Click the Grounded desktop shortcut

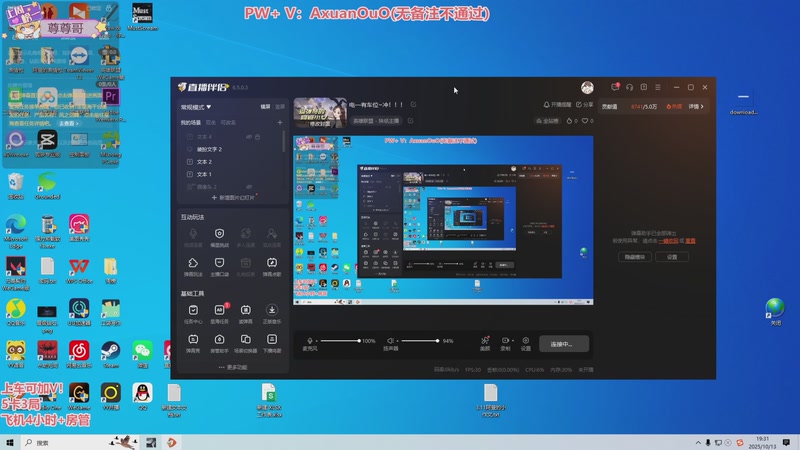tap(47, 186)
